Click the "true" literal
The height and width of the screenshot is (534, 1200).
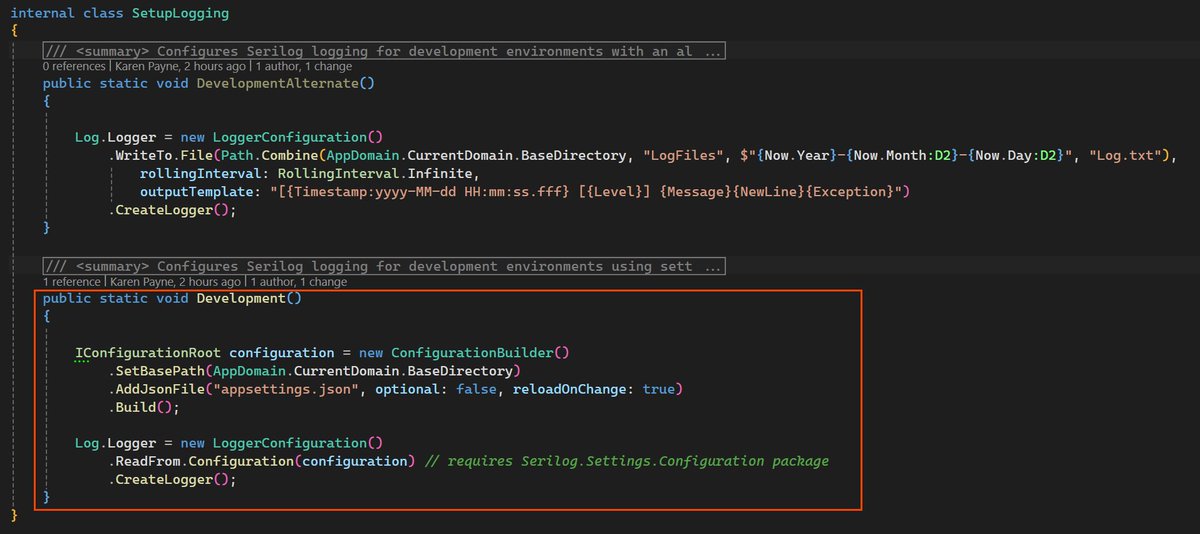coord(659,389)
